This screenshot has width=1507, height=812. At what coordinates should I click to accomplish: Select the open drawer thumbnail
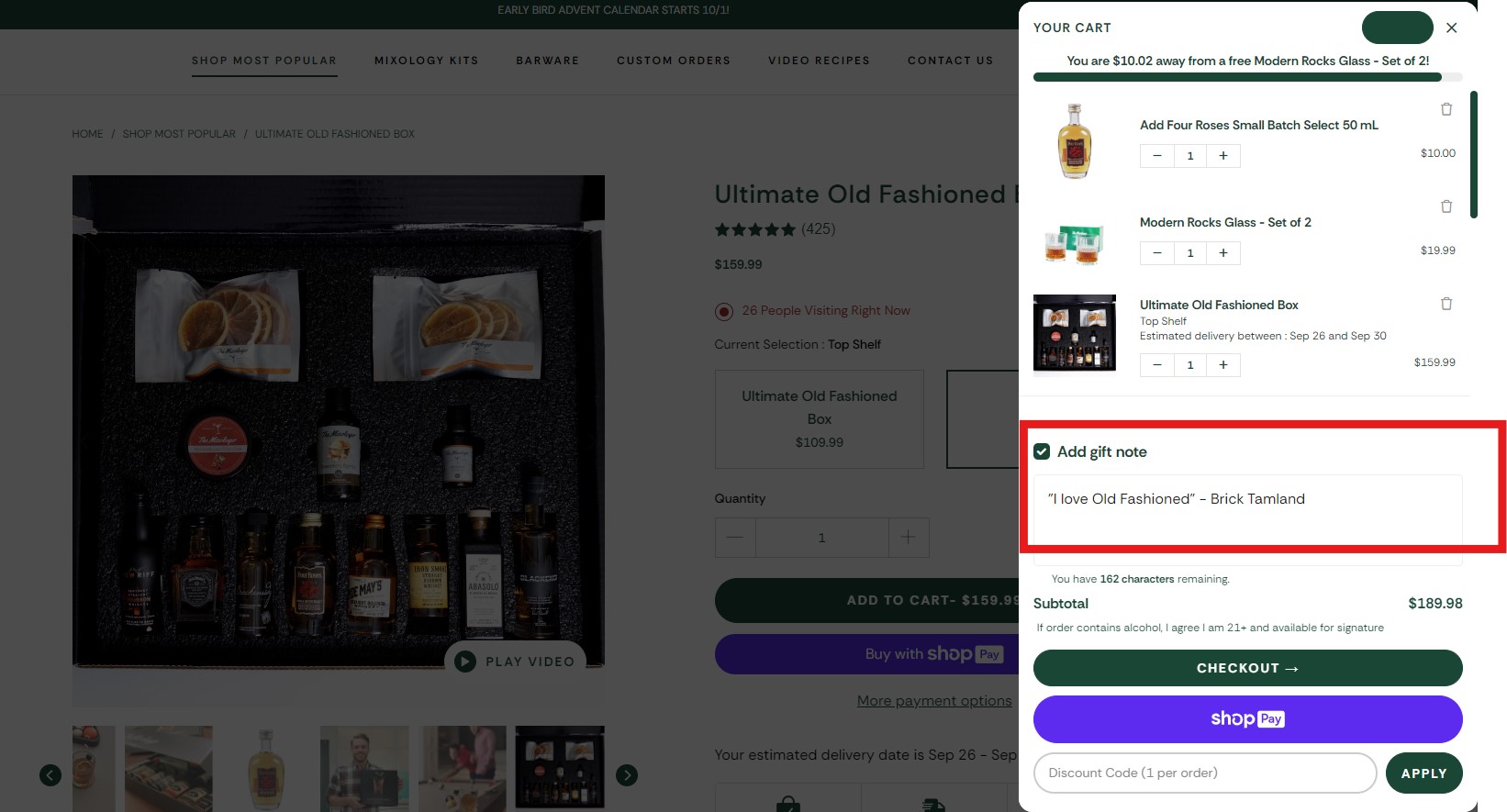(x=169, y=768)
